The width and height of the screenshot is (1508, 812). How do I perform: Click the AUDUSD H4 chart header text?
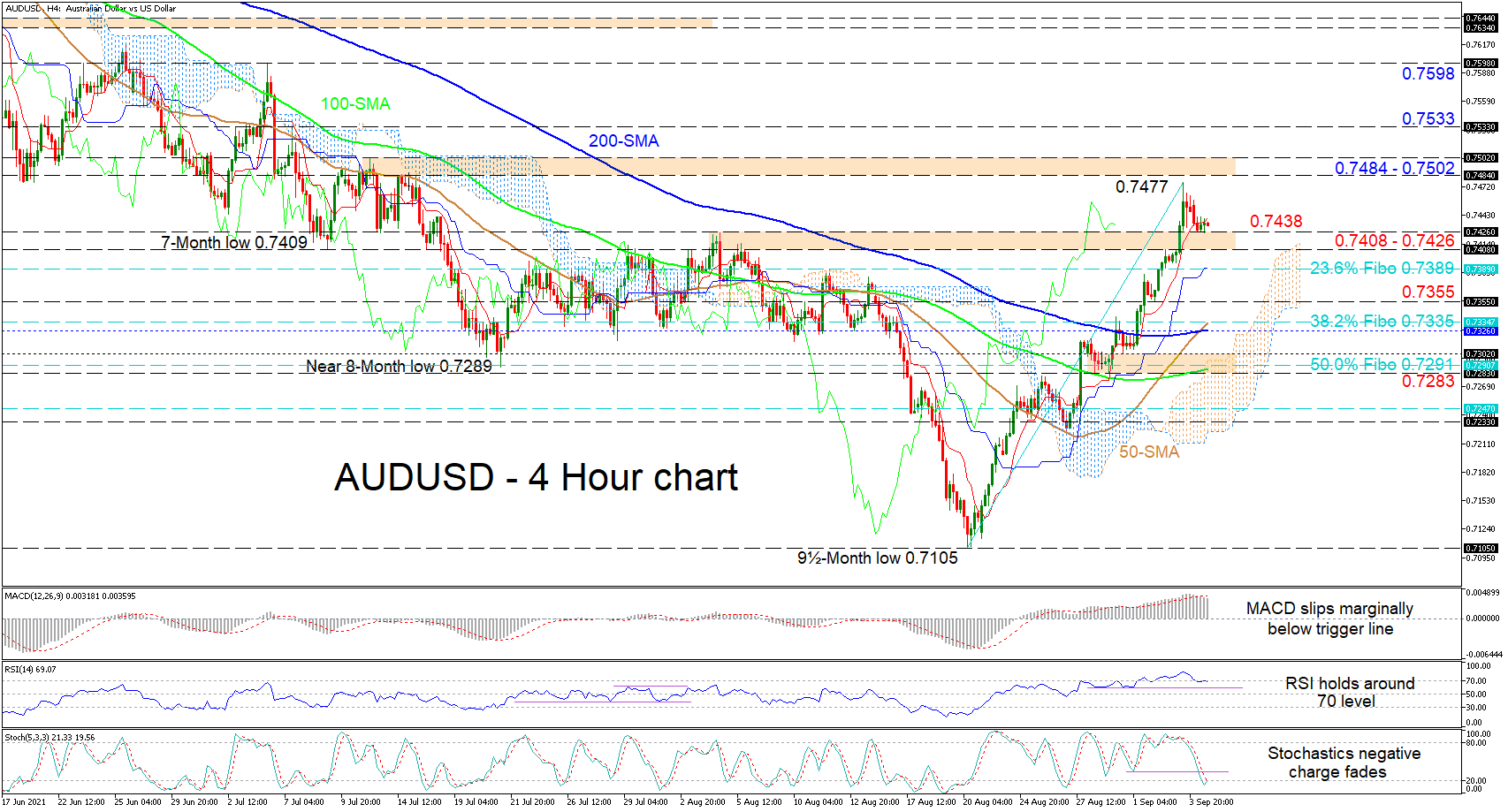[91, 9]
